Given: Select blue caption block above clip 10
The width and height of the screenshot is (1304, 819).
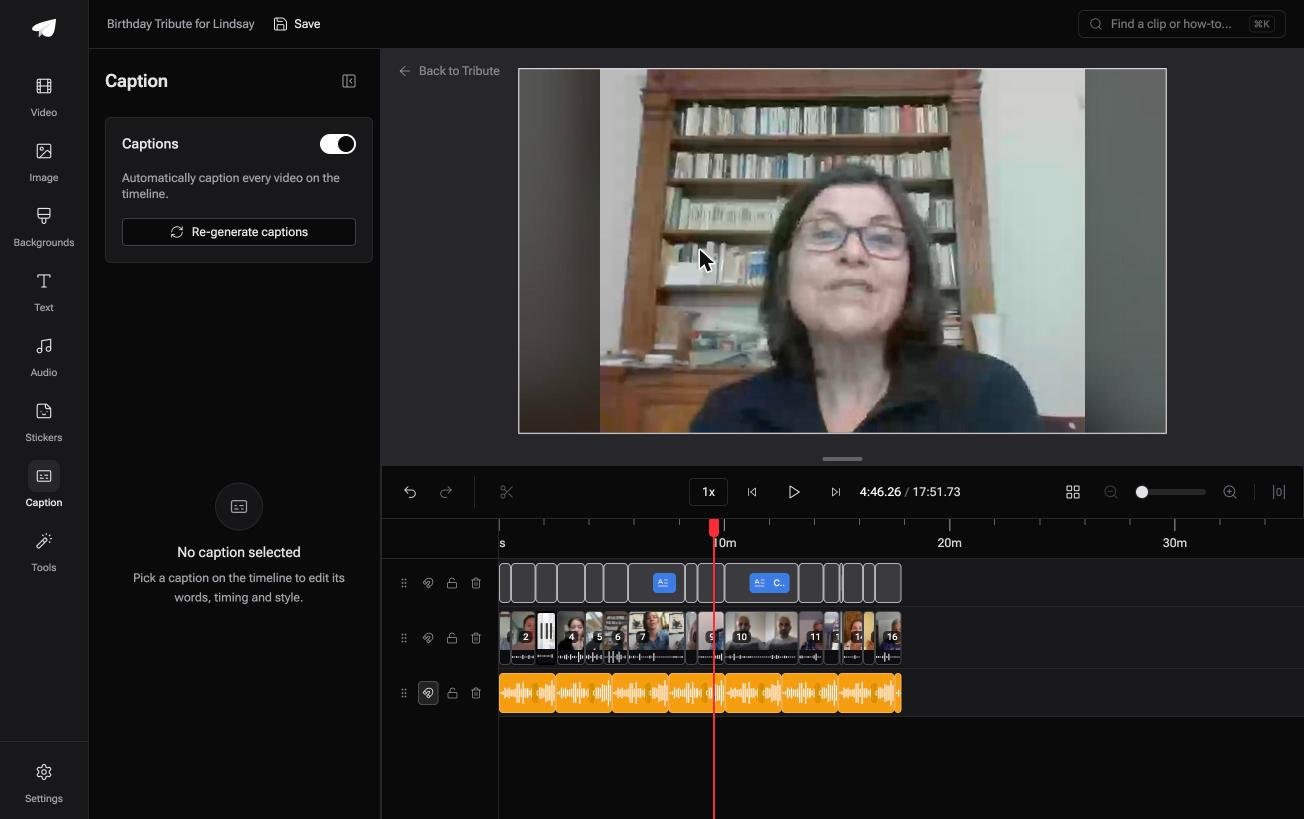Looking at the screenshot, I should [769, 583].
